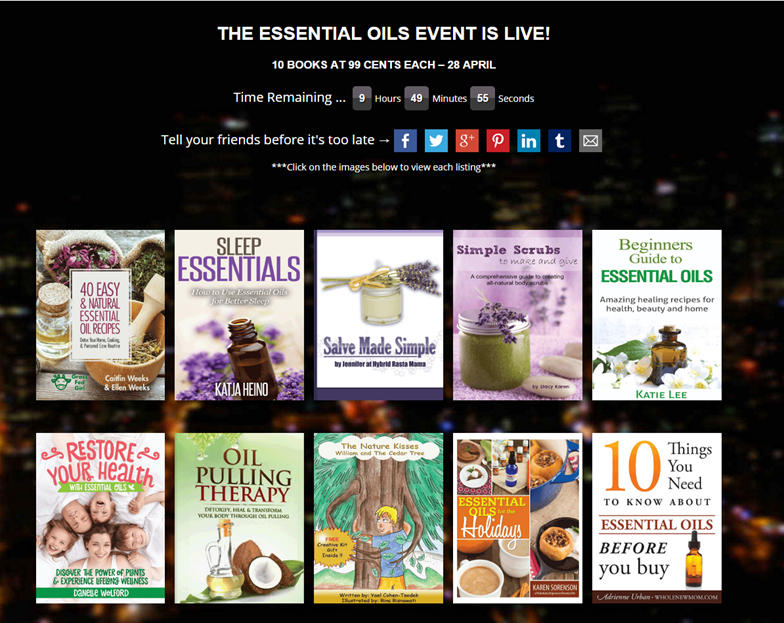Click the seconds countdown box

[x=482, y=98]
